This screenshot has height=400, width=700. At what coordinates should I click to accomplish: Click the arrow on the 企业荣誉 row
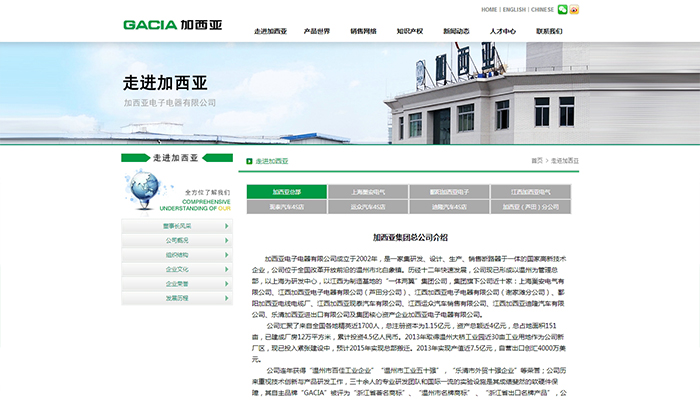tap(226, 283)
